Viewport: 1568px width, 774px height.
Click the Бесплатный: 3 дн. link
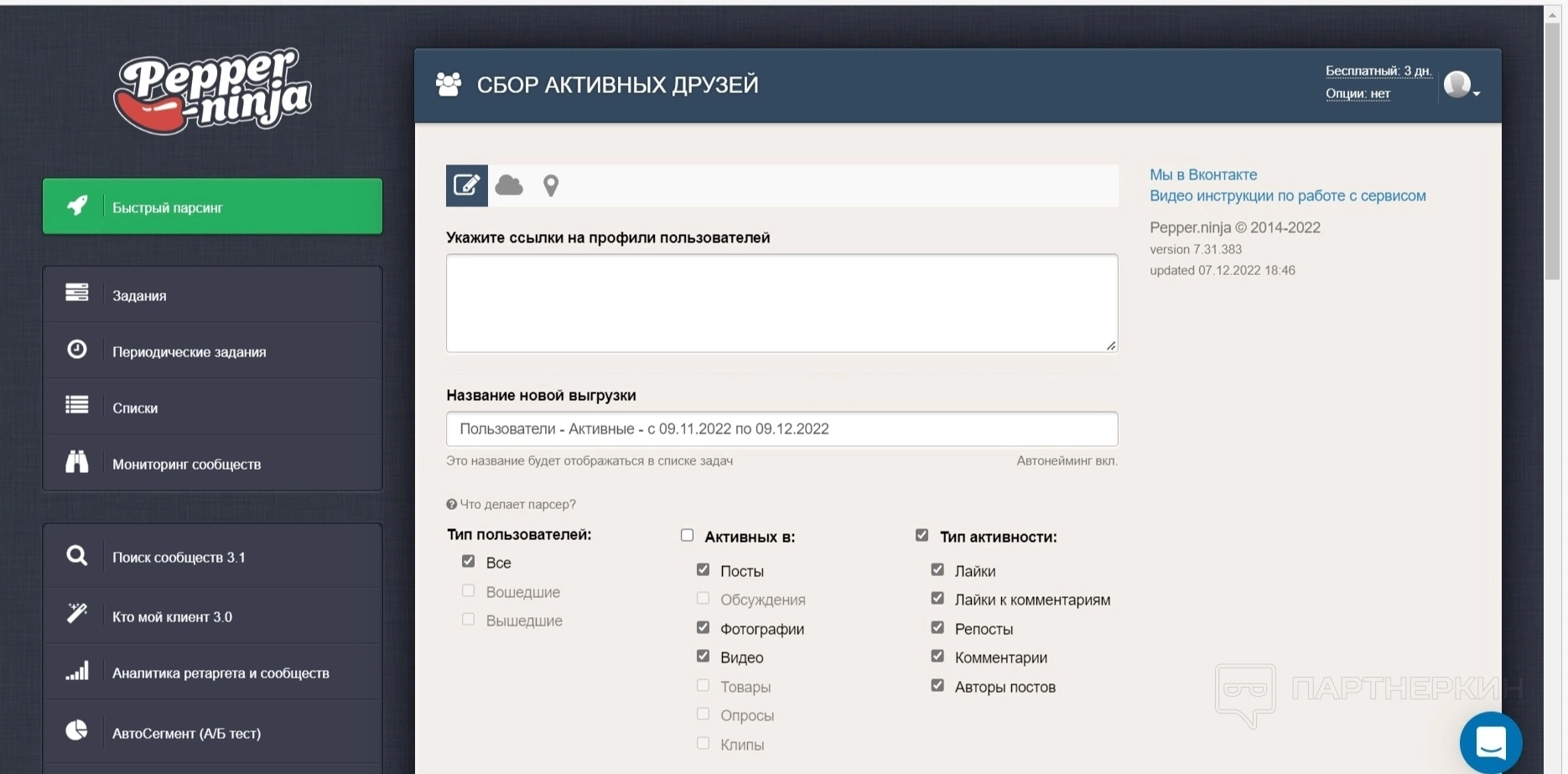tap(1378, 70)
